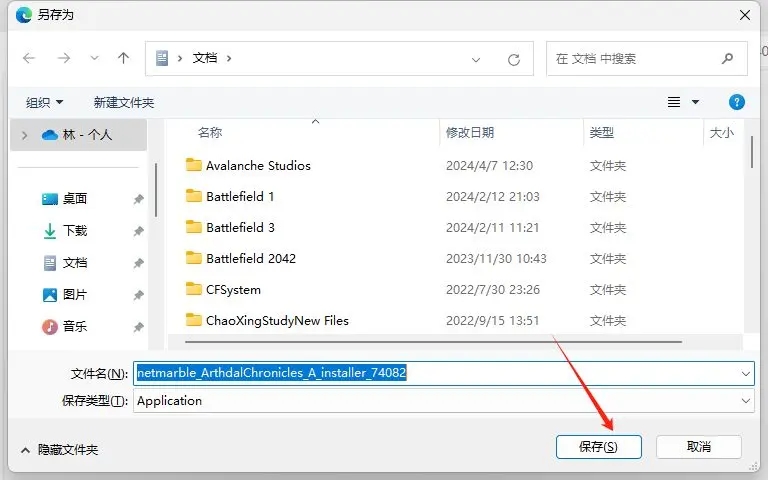
Task: Click the Edge logo in title bar
Action: coord(24,15)
